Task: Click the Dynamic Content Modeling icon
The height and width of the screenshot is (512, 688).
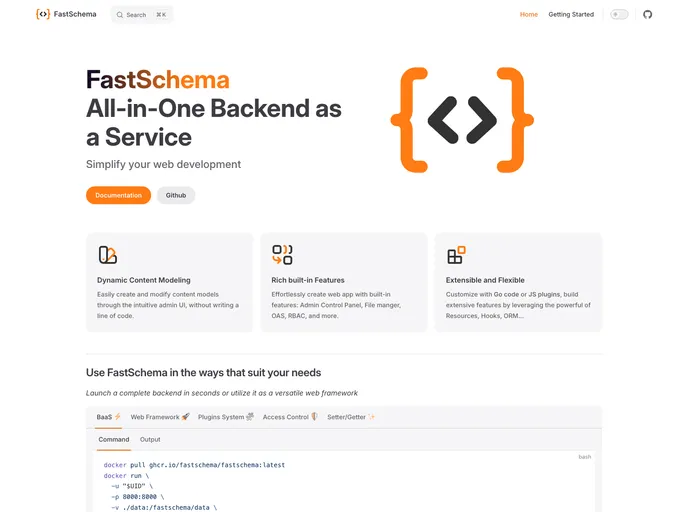Action: click(108, 254)
